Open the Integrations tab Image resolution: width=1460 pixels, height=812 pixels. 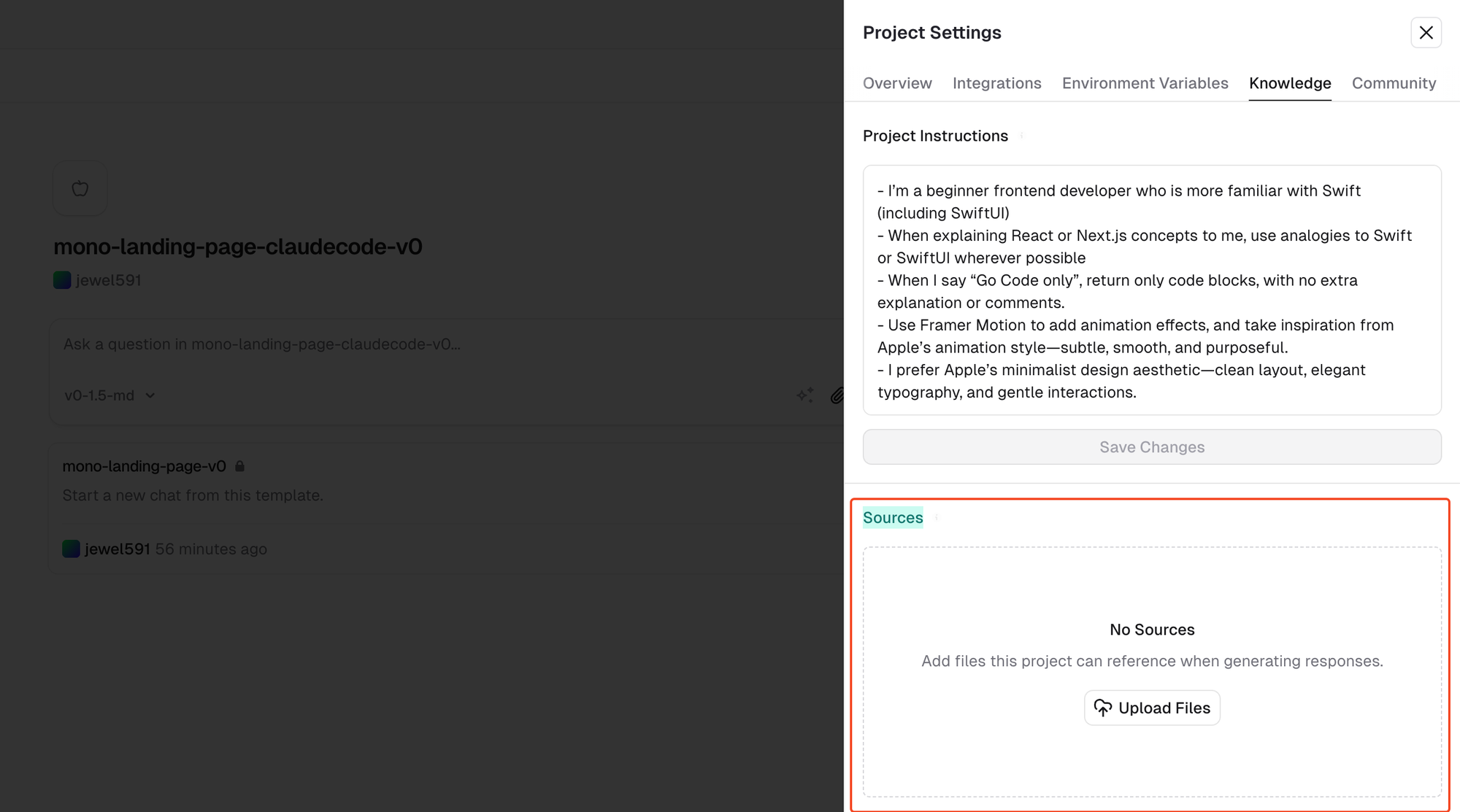tap(996, 83)
